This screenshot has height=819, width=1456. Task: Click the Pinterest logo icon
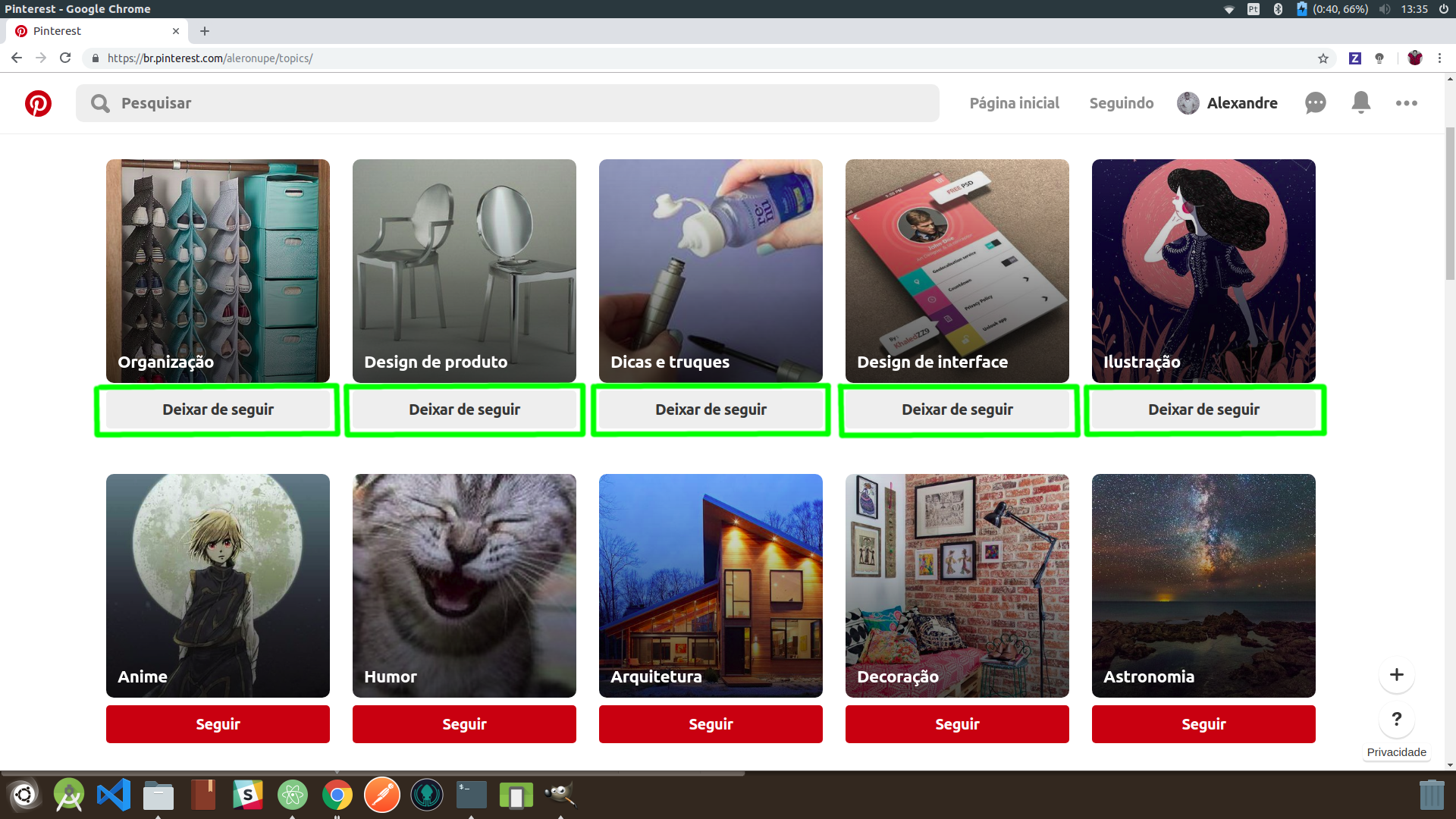pyautogui.click(x=38, y=103)
